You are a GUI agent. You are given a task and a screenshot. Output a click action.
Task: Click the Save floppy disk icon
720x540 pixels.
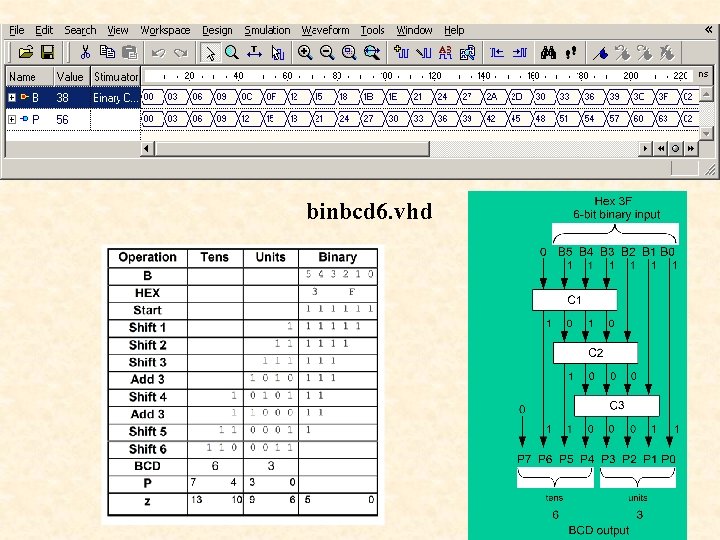pos(47,52)
